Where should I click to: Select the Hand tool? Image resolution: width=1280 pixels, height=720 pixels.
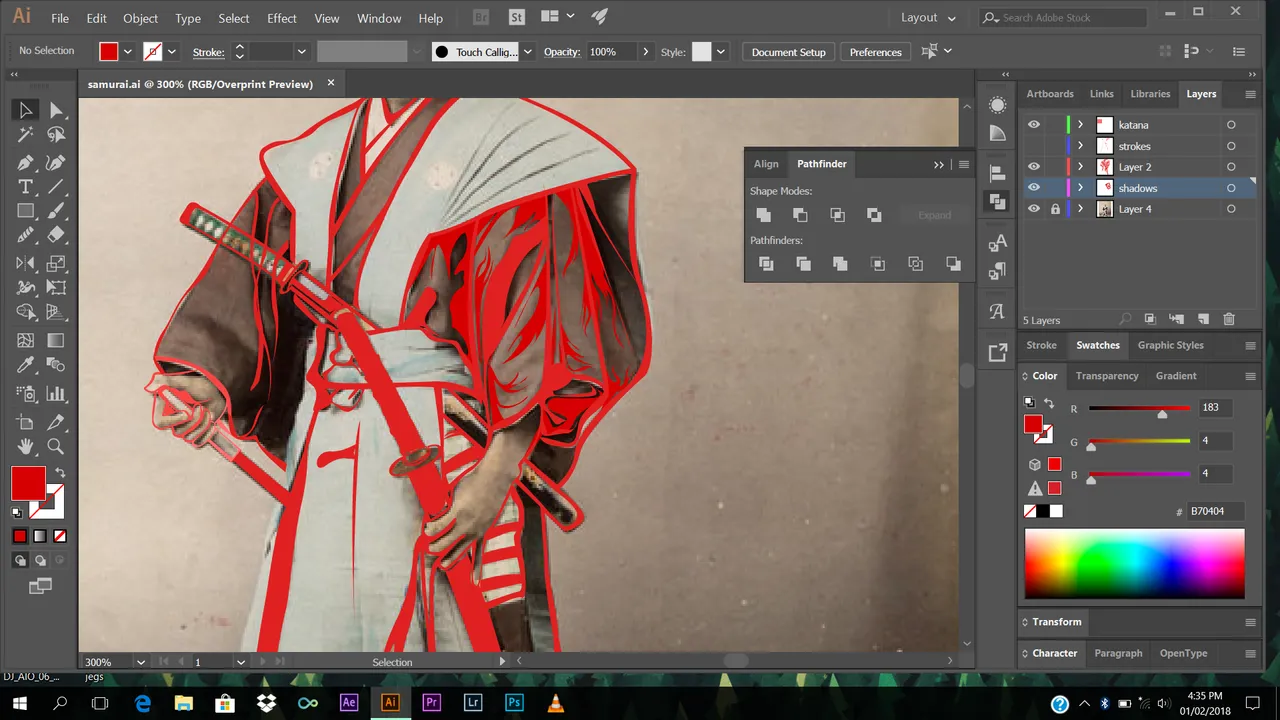[x=26, y=447]
